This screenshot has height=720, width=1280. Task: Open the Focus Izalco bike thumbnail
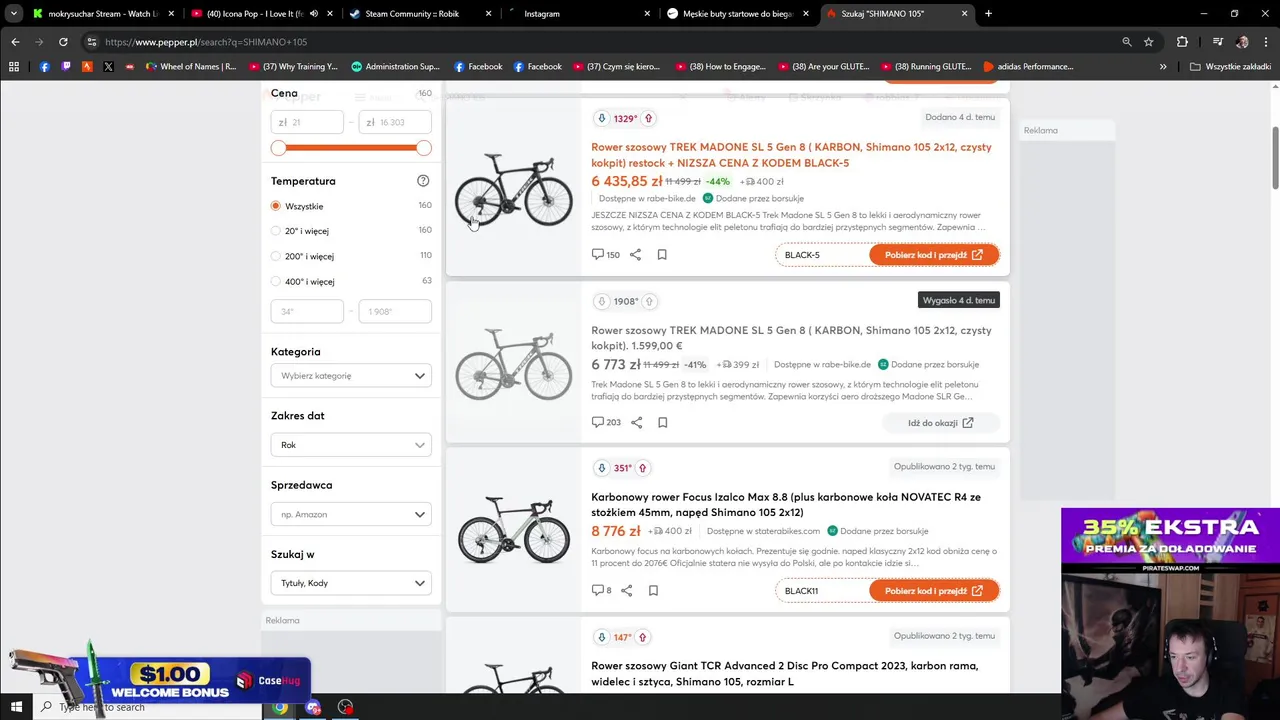click(x=514, y=529)
